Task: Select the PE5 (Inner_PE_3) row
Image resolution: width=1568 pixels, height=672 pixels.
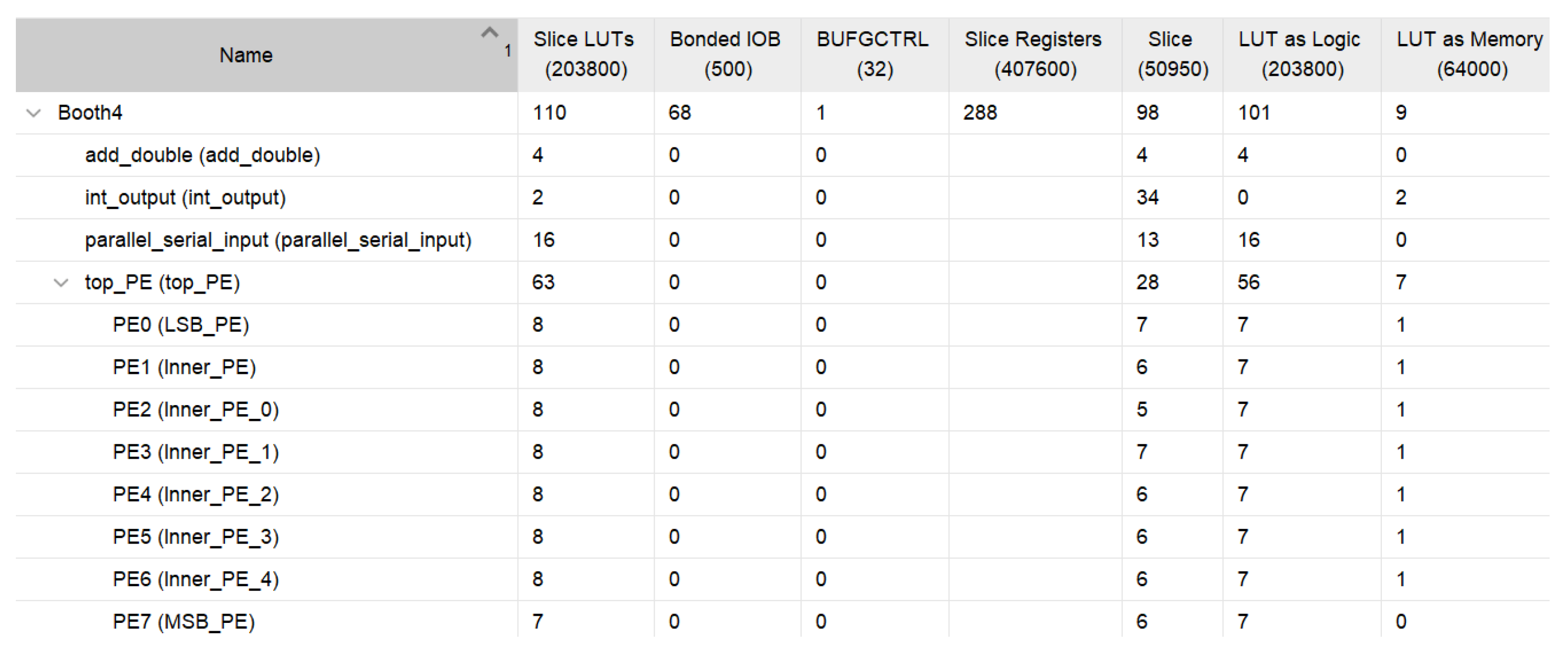Action: coord(195,537)
